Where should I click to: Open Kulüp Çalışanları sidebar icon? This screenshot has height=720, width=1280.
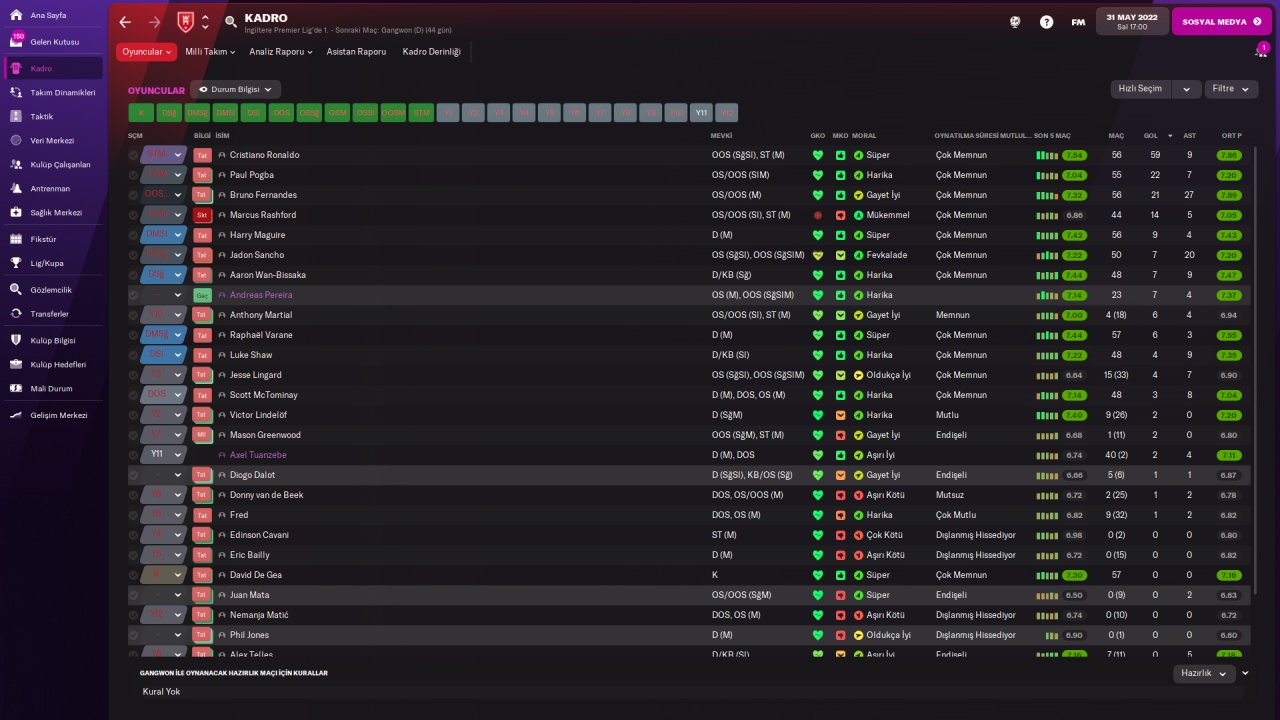16,164
